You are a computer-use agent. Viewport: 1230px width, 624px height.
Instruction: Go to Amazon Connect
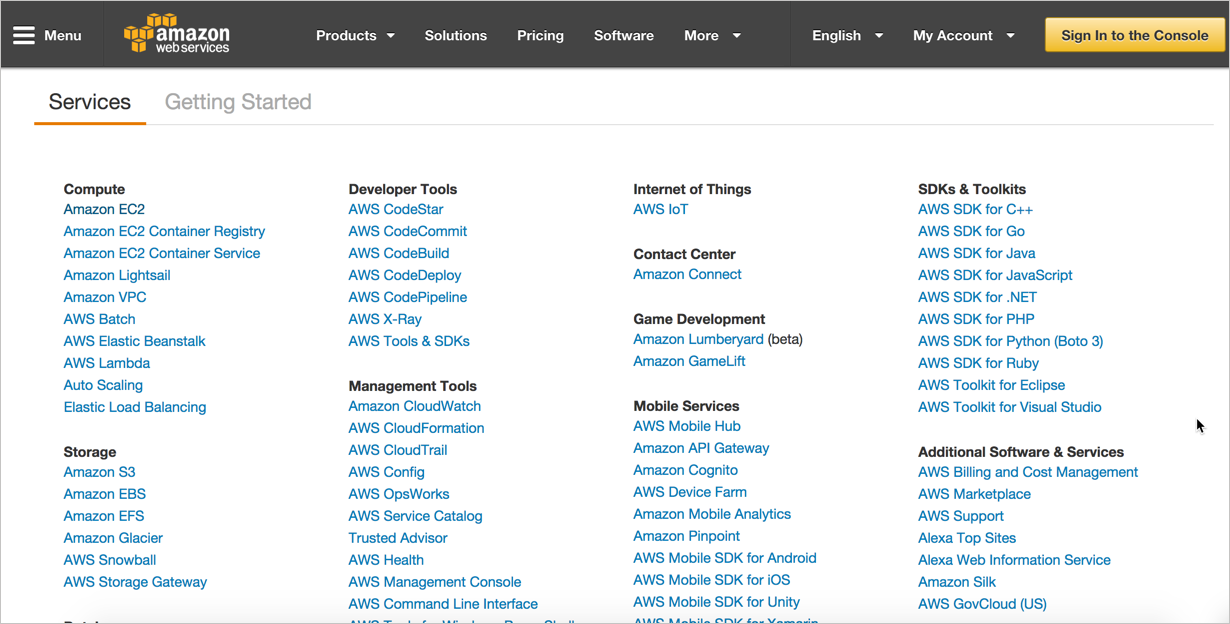point(688,274)
